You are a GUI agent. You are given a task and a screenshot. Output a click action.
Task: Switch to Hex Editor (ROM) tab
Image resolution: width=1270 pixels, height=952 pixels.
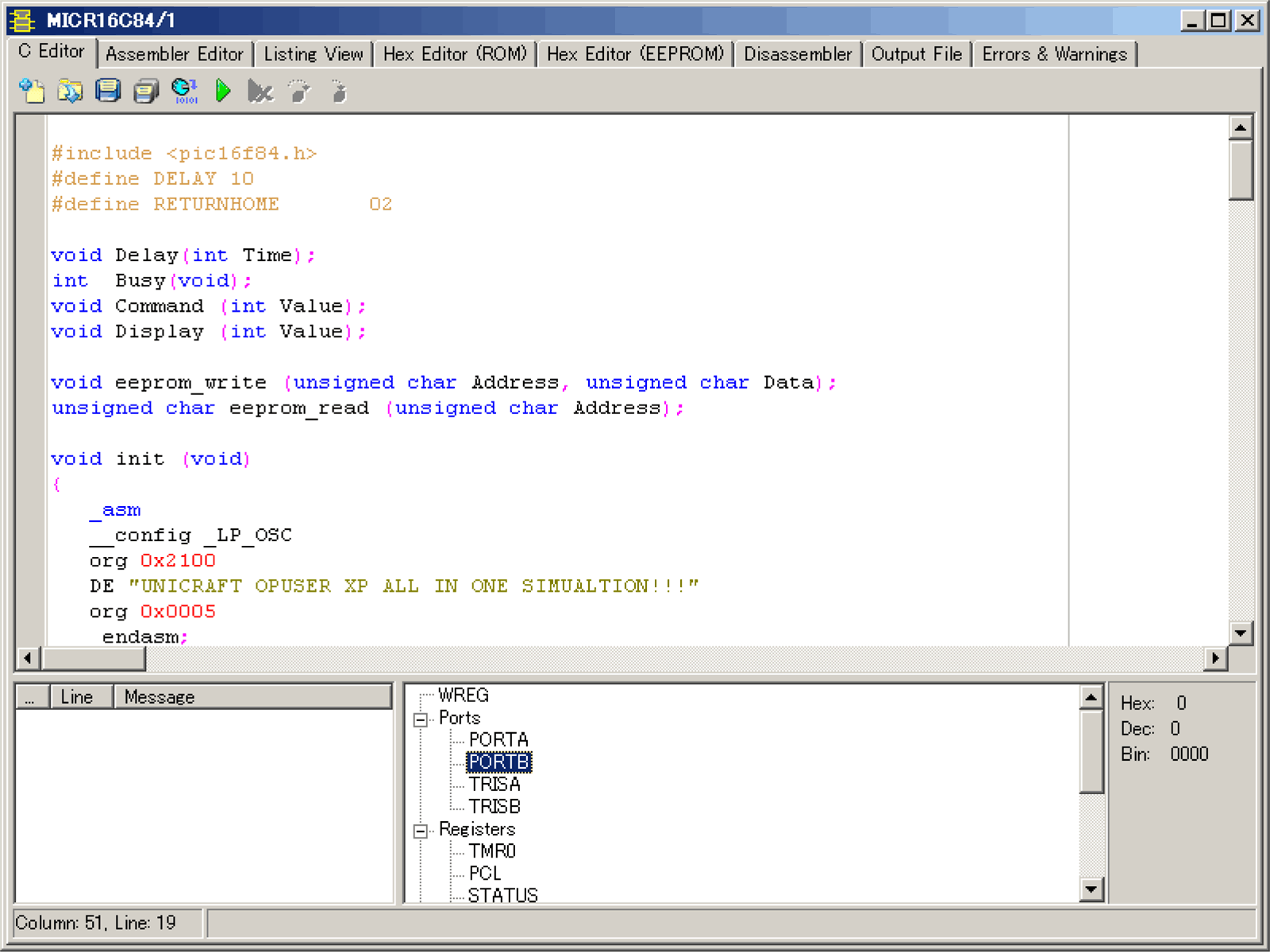[455, 54]
